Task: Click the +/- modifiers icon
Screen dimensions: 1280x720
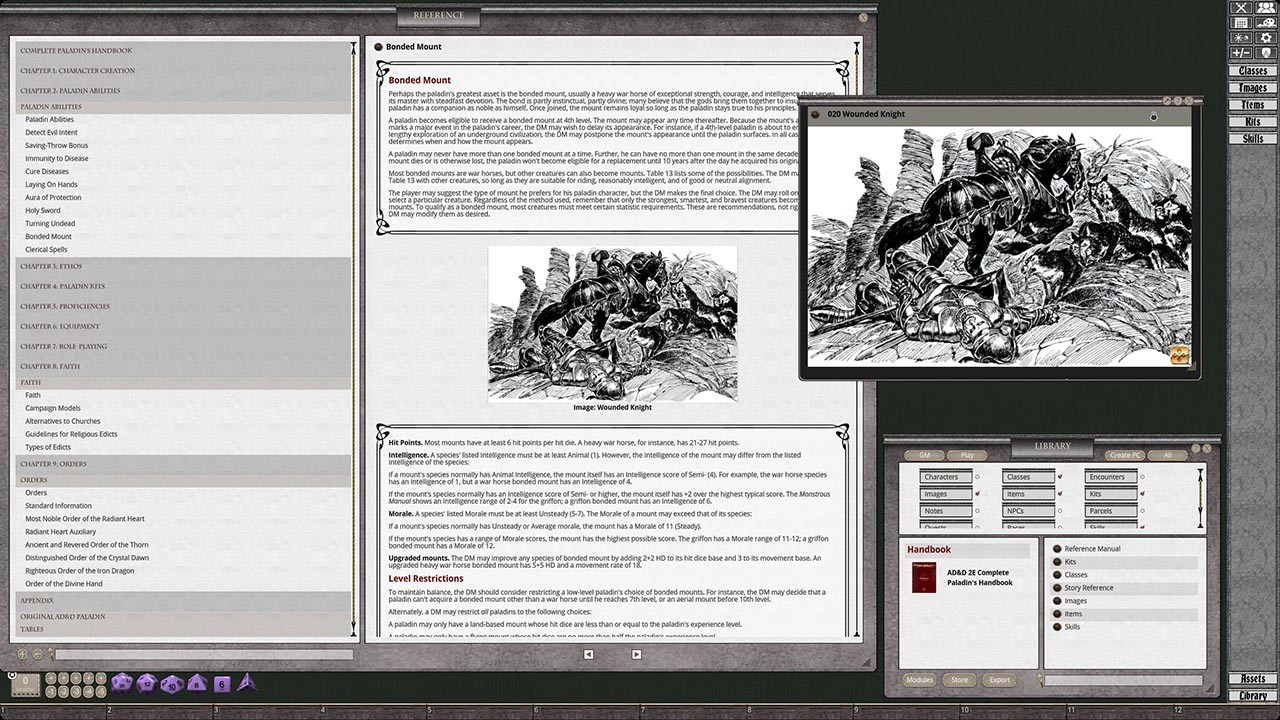Action: click(1240, 52)
